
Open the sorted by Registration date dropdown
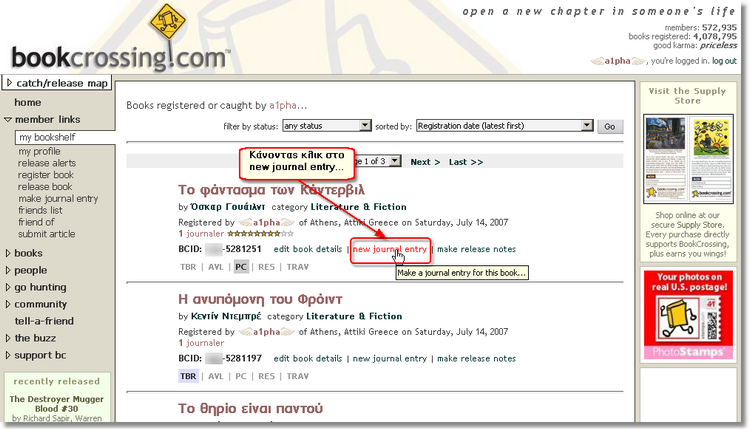pos(504,127)
